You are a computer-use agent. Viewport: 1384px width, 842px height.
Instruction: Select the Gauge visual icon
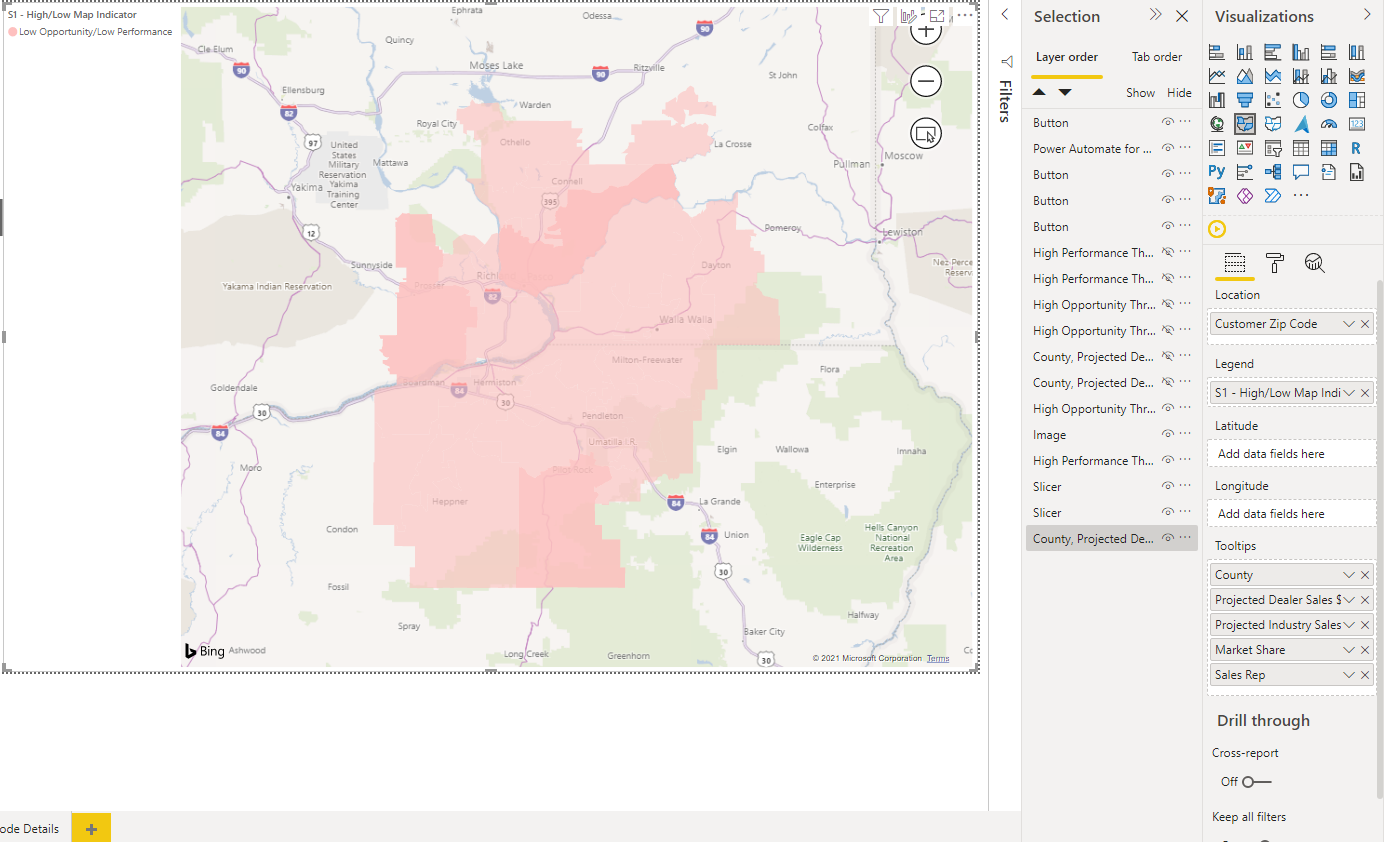click(x=1329, y=124)
